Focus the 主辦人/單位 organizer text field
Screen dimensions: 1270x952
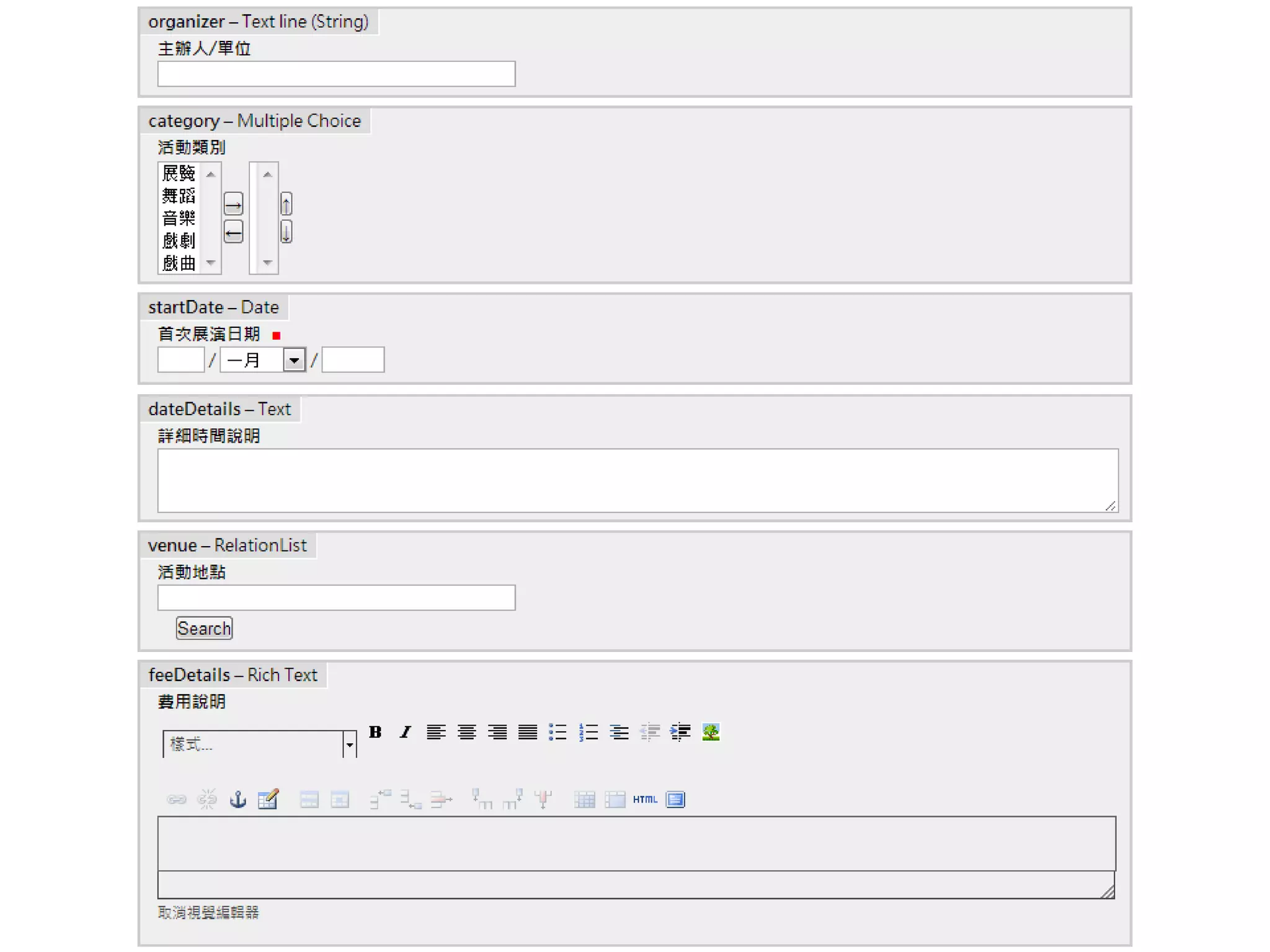[x=336, y=74]
